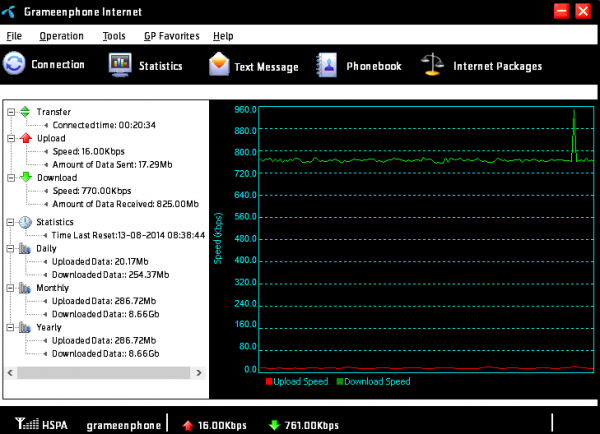This screenshot has width=600, height=434.
Task: Select the download Speed: 770.00Kbps row
Action: pyautogui.click(x=92, y=191)
